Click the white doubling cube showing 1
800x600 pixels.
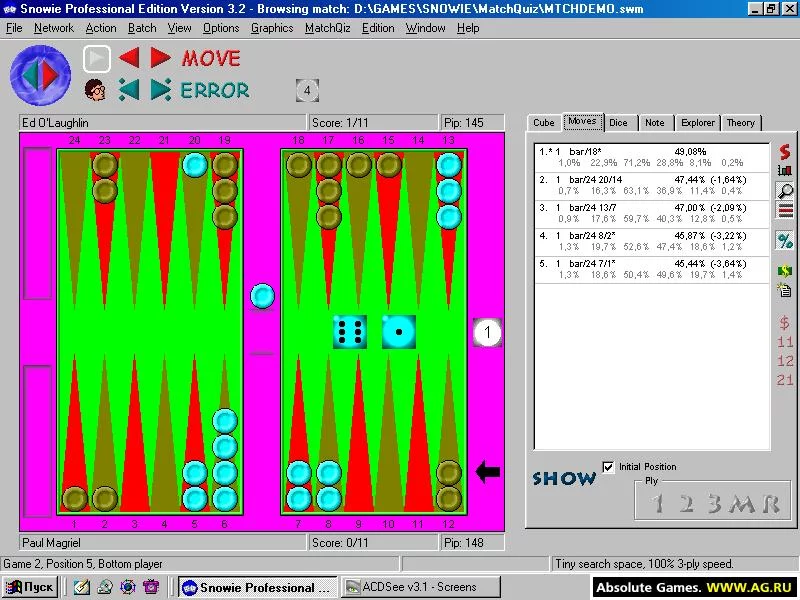(487, 333)
